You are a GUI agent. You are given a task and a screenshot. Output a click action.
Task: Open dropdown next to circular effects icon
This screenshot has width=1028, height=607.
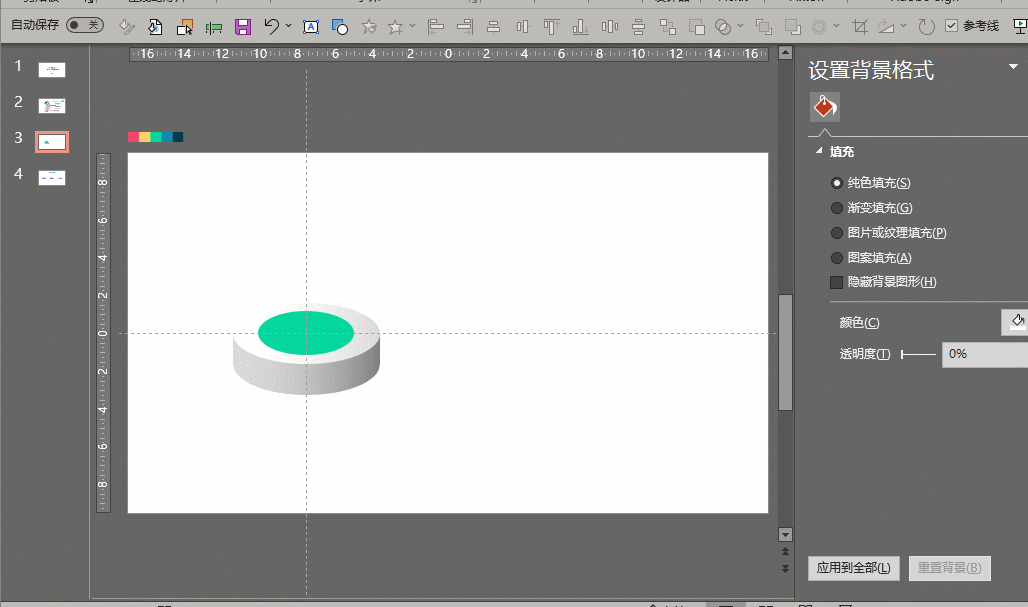point(837,26)
